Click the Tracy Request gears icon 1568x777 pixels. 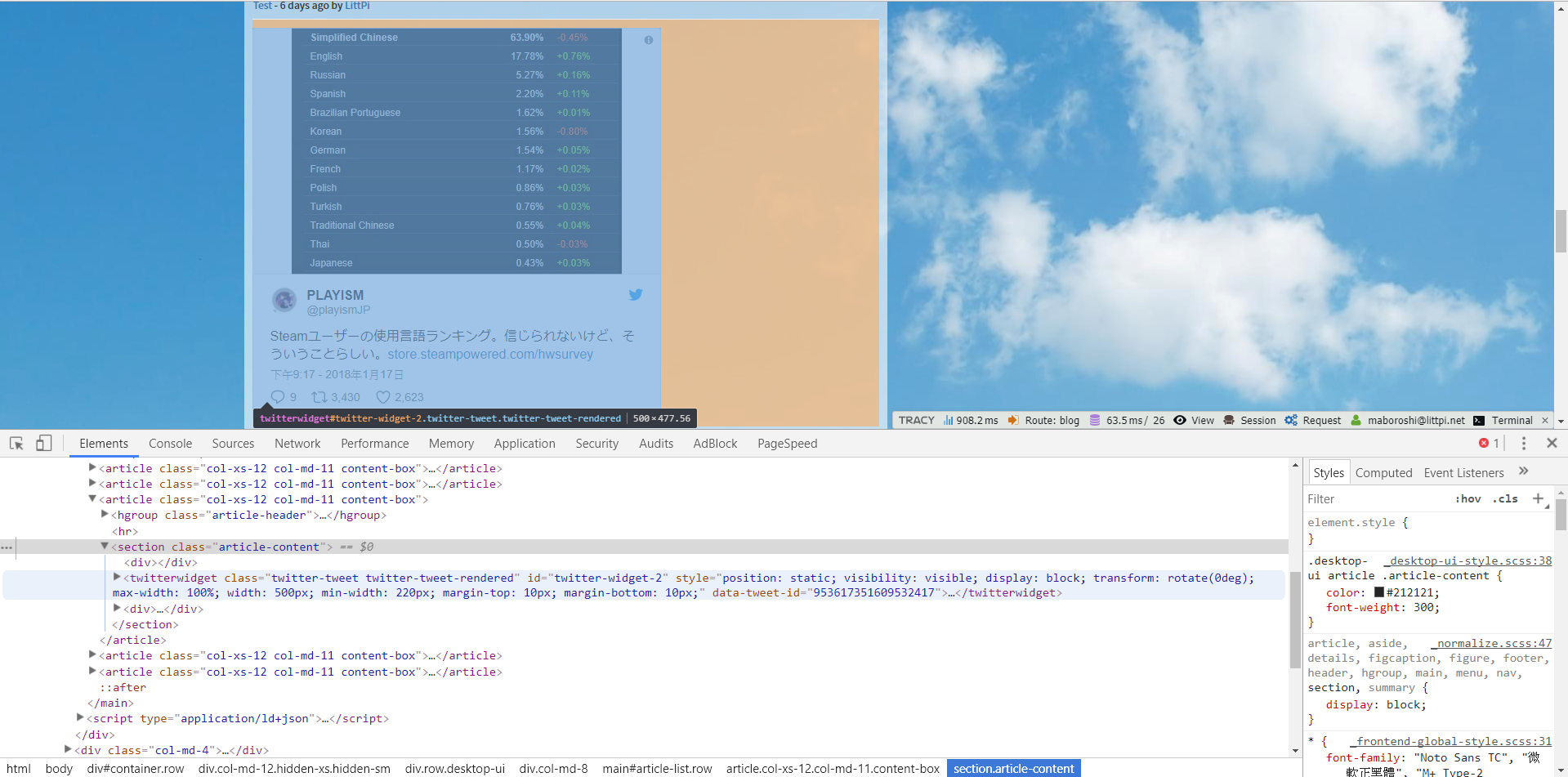pos(1291,420)
